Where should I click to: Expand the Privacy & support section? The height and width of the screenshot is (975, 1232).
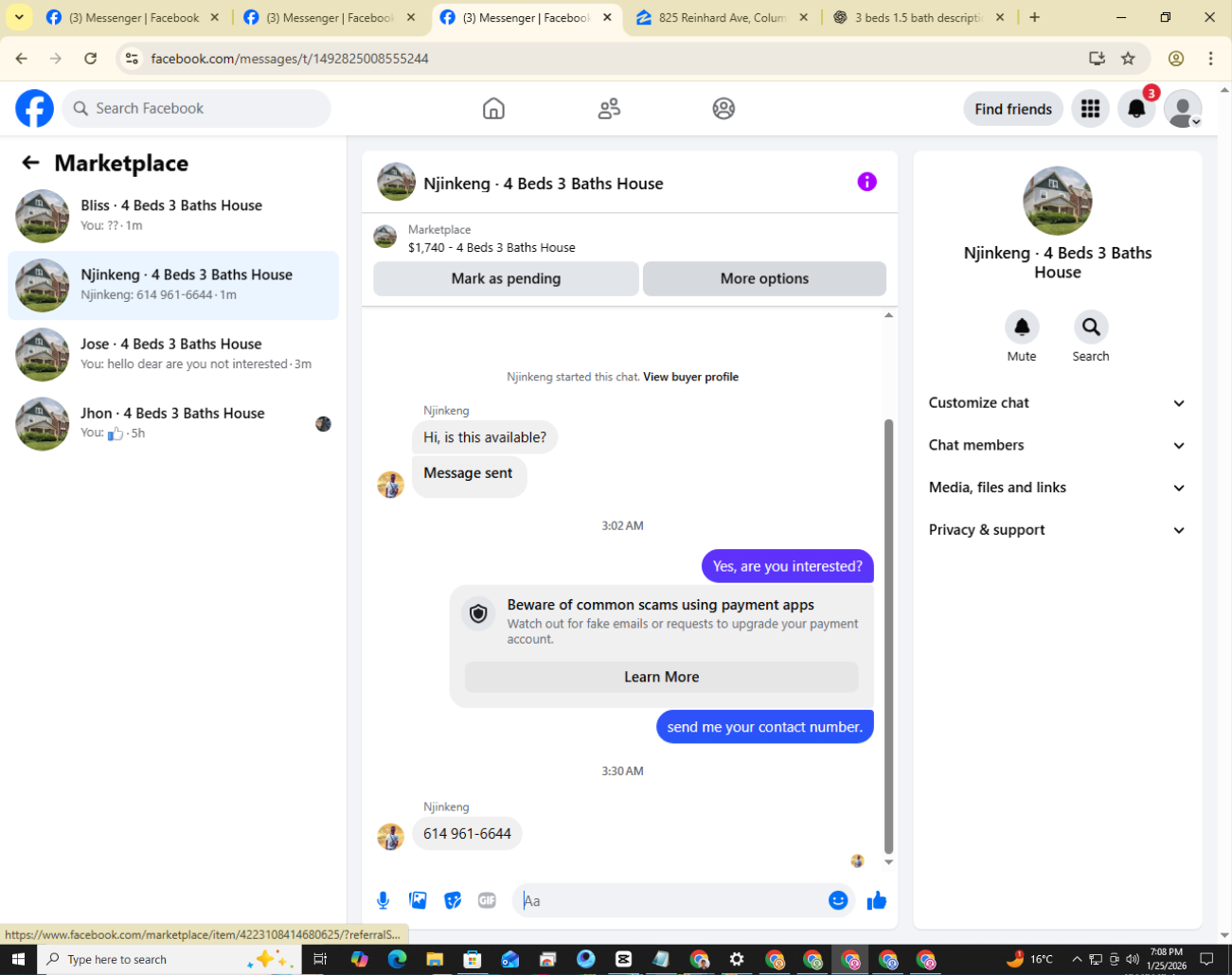[1057, 530]
